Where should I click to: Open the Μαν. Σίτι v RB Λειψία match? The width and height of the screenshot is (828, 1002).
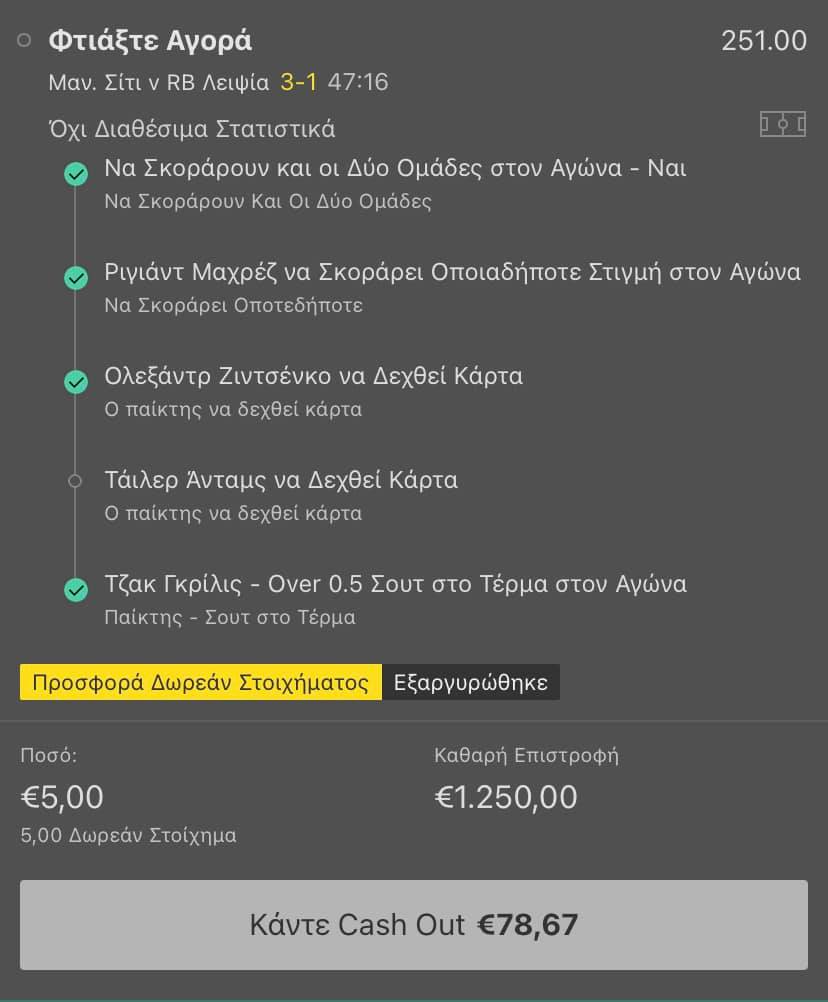click(x=159, y=82)
